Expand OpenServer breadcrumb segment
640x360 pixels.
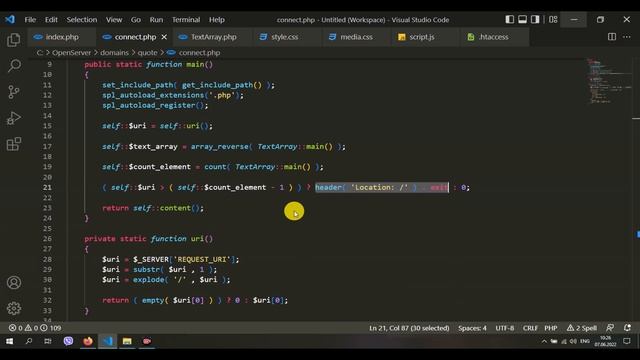pyautogui.click(x=71, y=52)
